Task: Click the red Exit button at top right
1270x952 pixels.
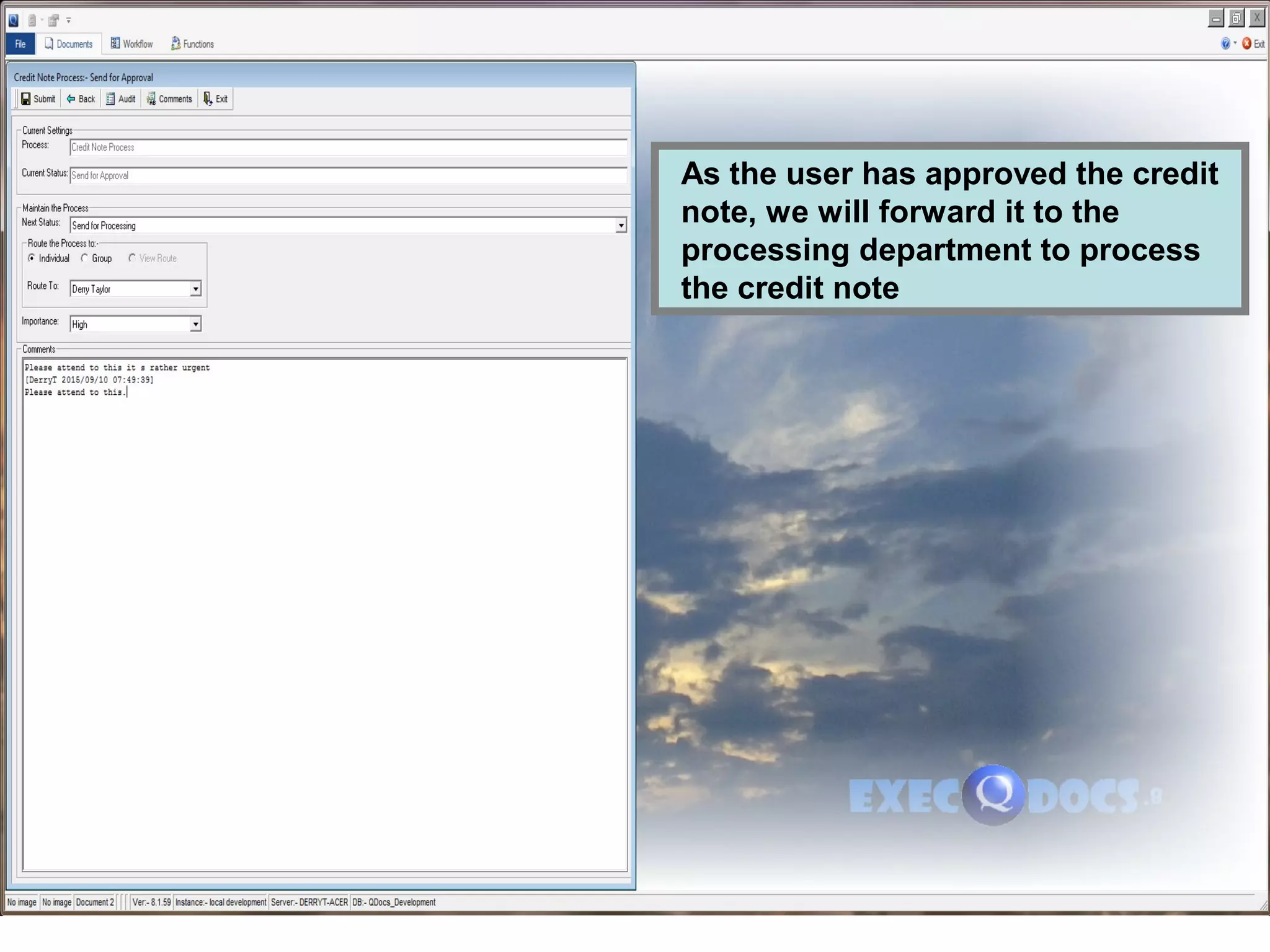Action: [x=1253, y=43]
